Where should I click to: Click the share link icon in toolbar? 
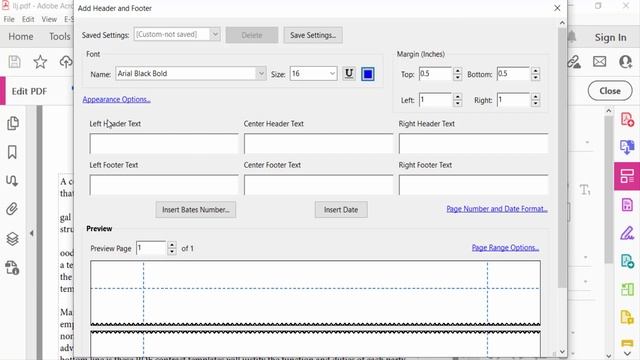click(574, 62)
